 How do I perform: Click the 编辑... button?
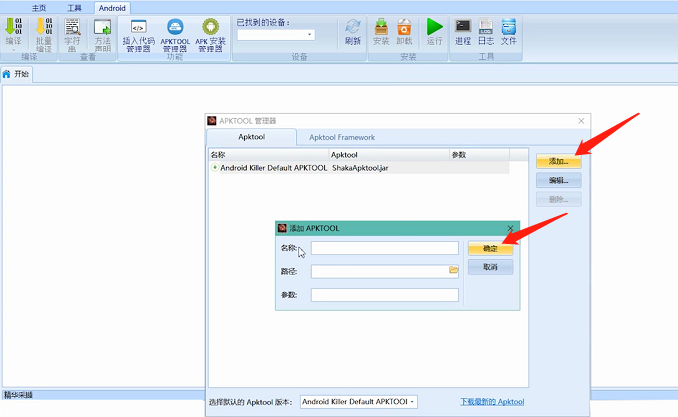(559, 180)
